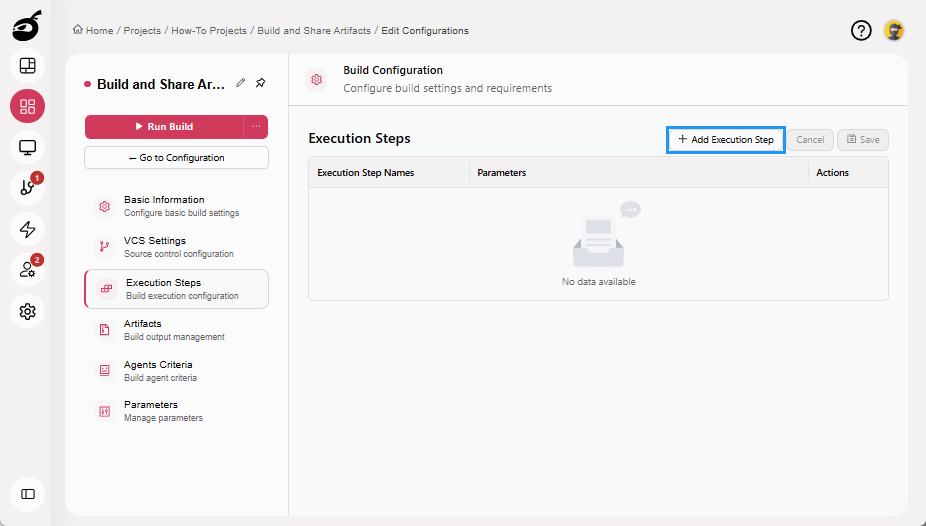Open the user settings icon with badge 2
This screenshot has height=526, width=926.
(x=27, y=270)
